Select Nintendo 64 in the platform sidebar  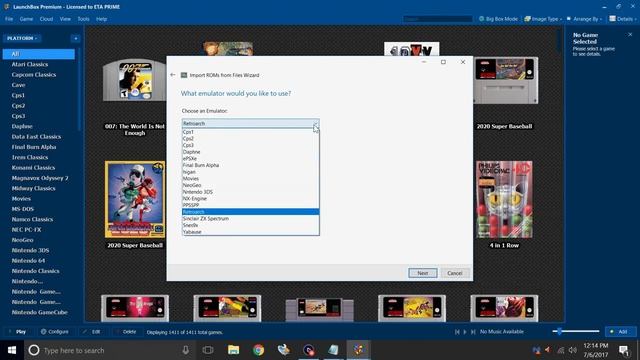[28, 260]
